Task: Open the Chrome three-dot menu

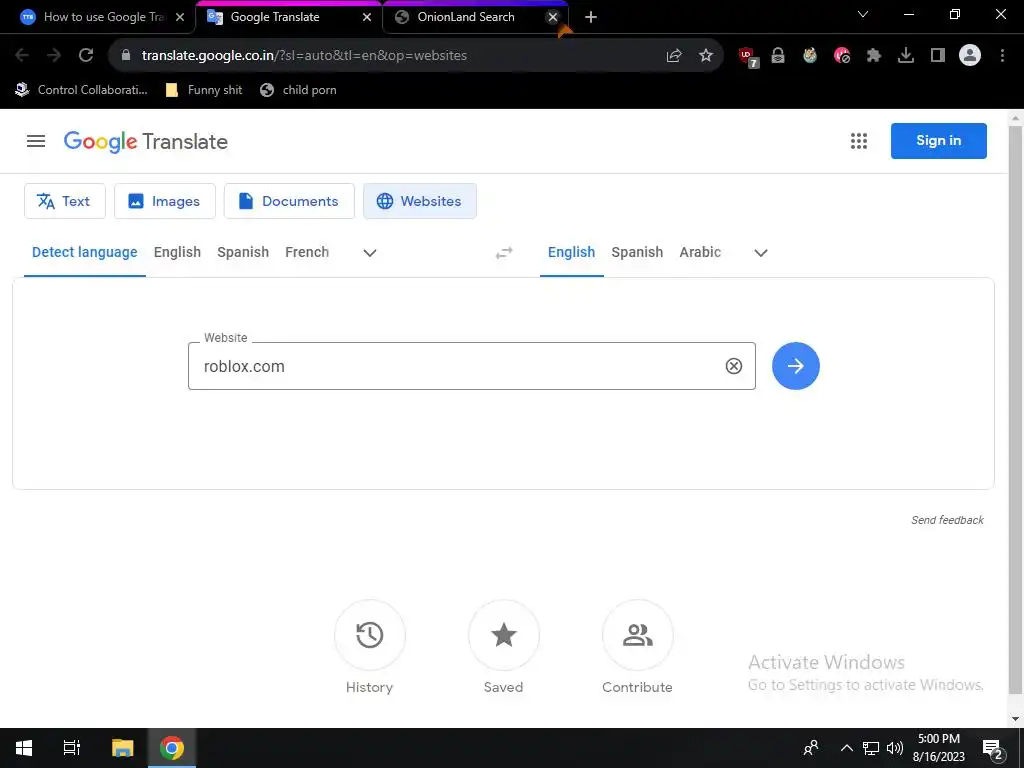Action: [x=1002, y=56]
